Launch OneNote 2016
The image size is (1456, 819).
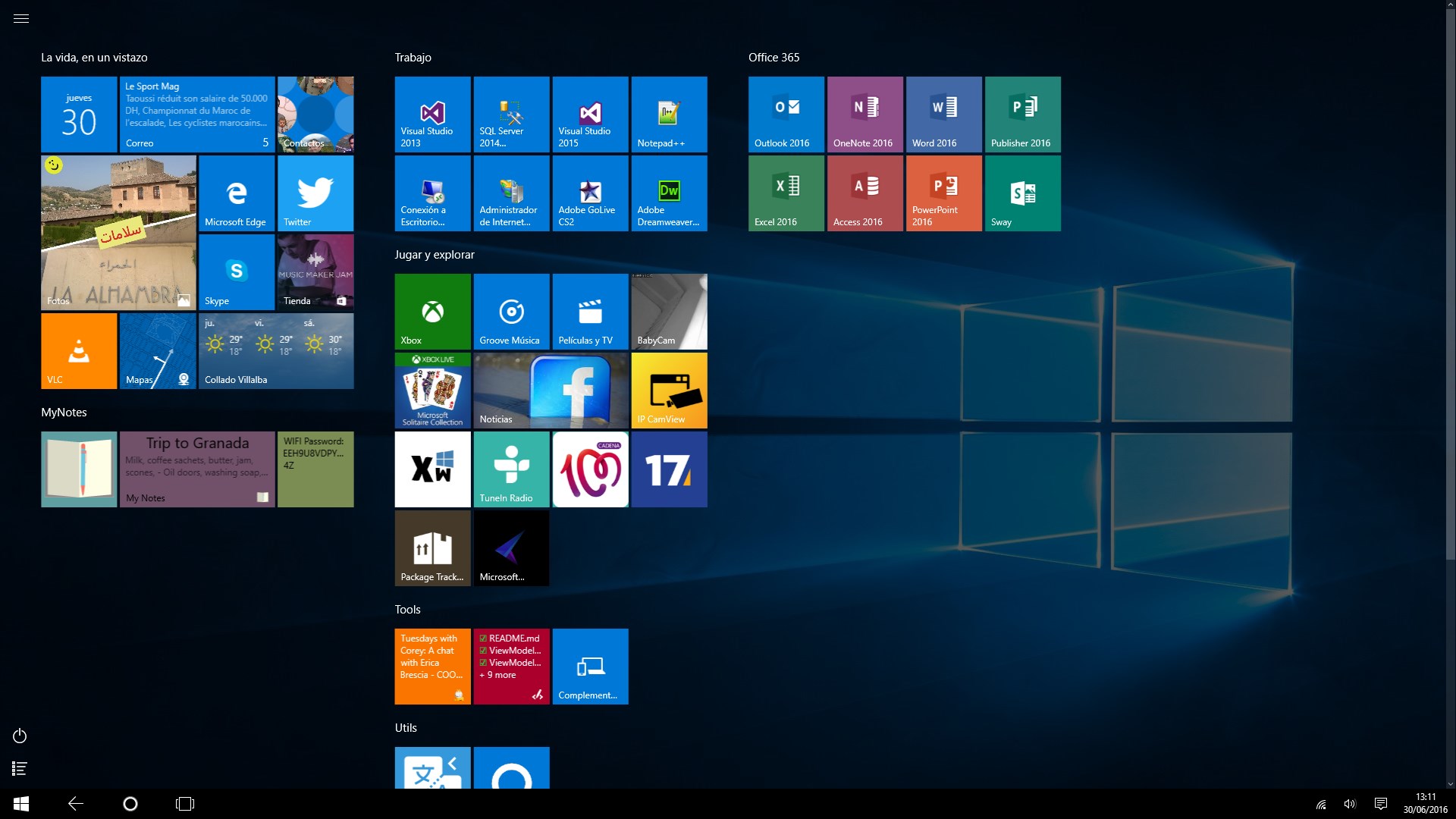(864, 115)
